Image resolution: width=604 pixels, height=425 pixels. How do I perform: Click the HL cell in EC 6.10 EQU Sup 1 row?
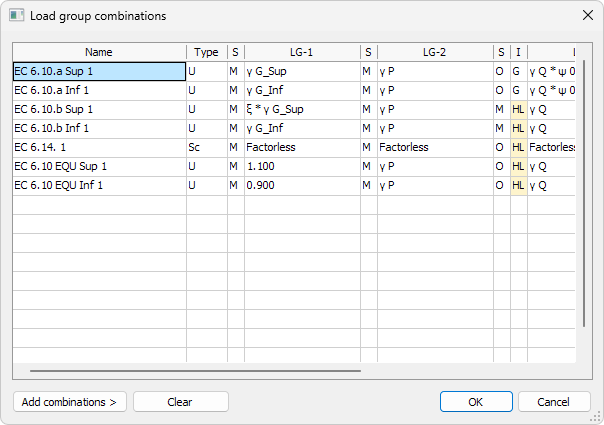pos(519,166)
